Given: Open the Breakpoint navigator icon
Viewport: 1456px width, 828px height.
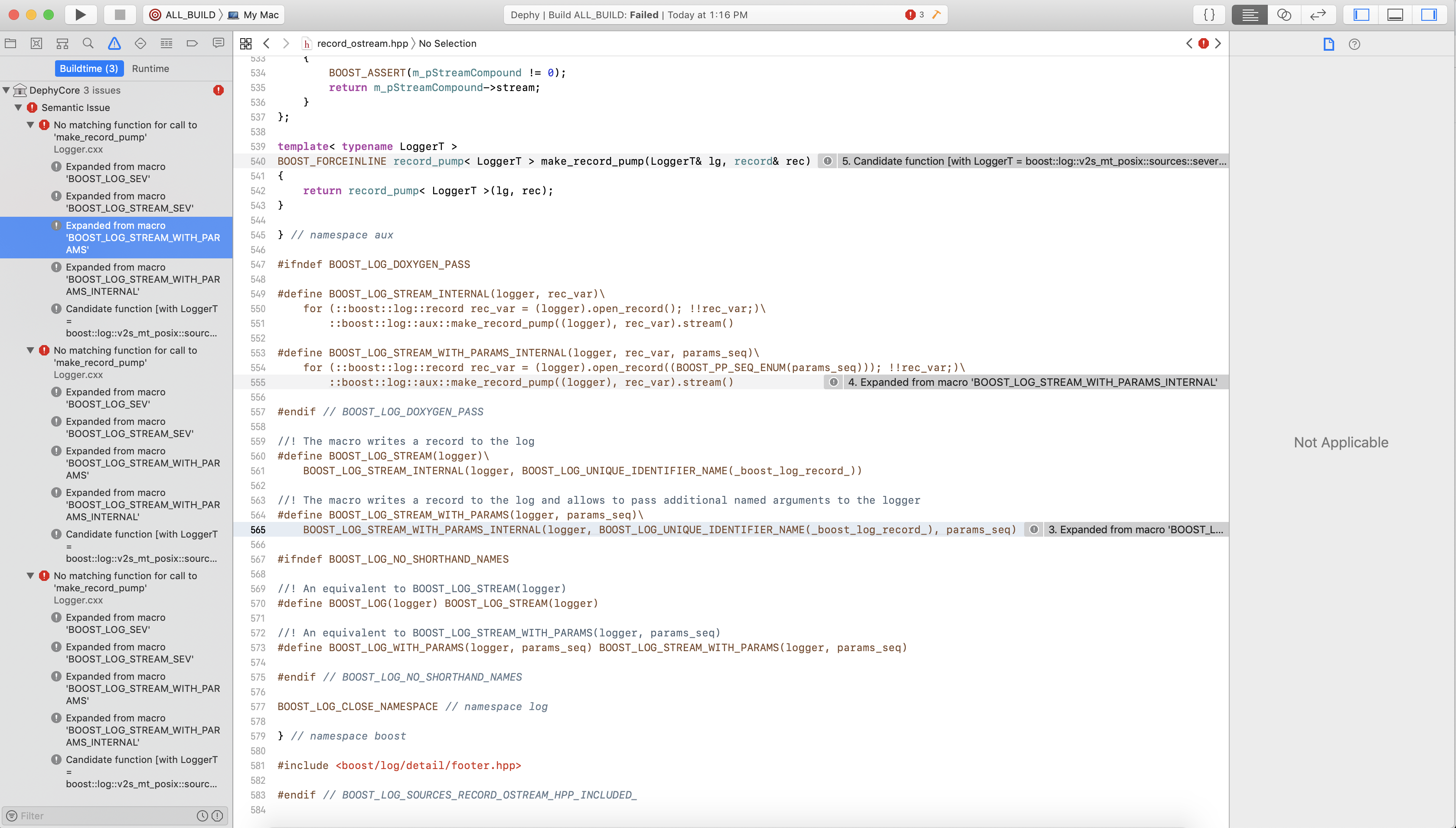Looking at the screenshot, I should point(192,43).
